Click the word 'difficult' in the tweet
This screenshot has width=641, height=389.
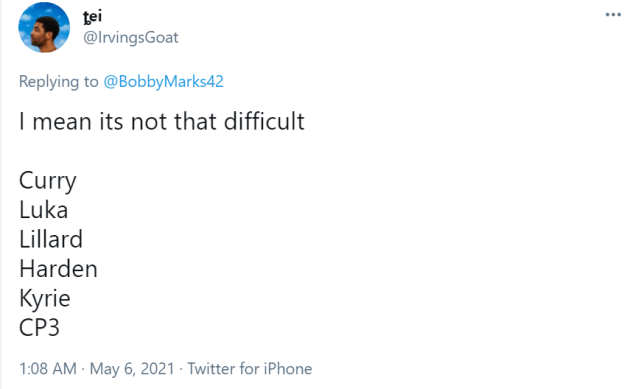pyautogui.click(x=264, y=121)
